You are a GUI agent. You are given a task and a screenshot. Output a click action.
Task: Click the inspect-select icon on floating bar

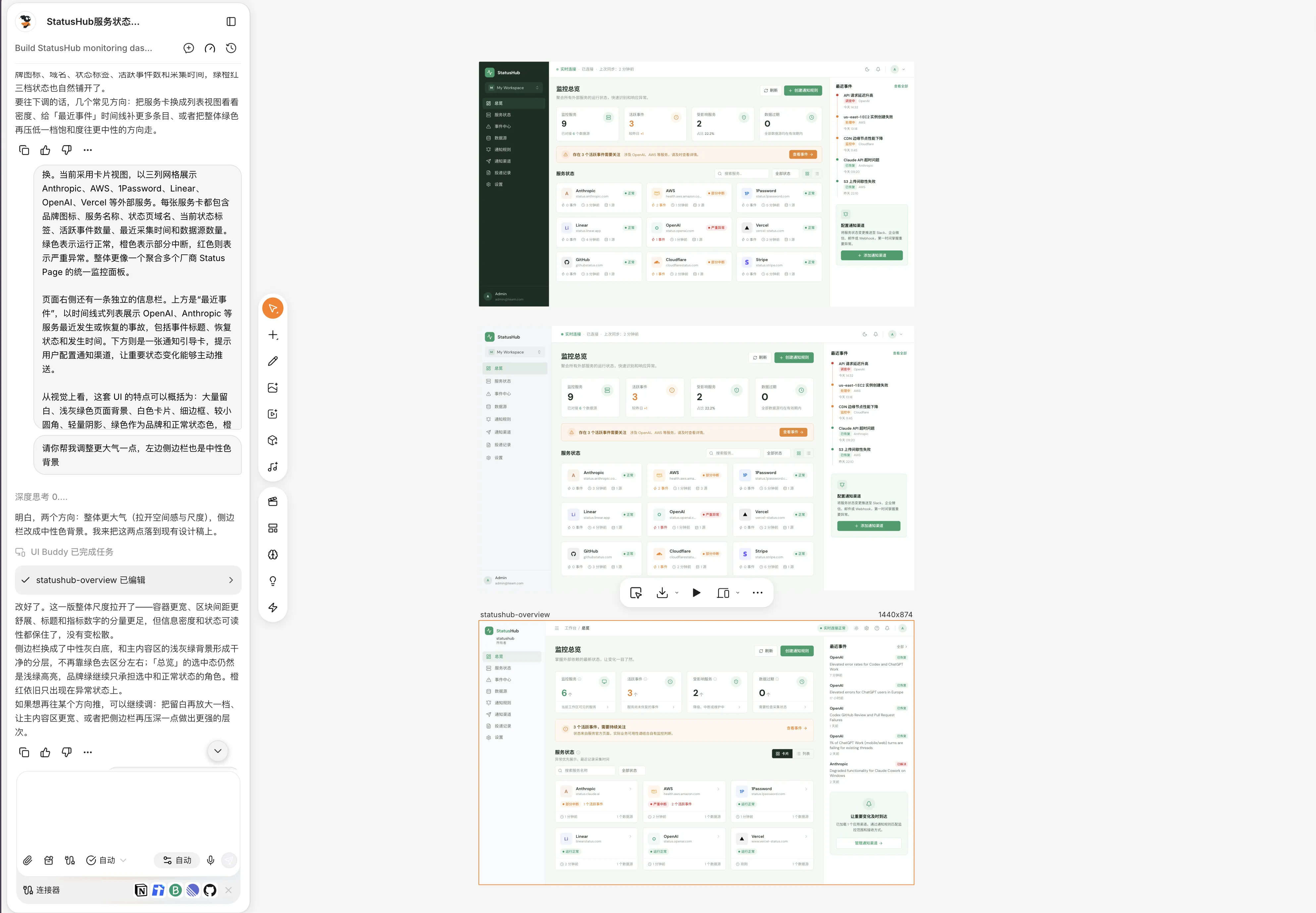coord(636,593)
